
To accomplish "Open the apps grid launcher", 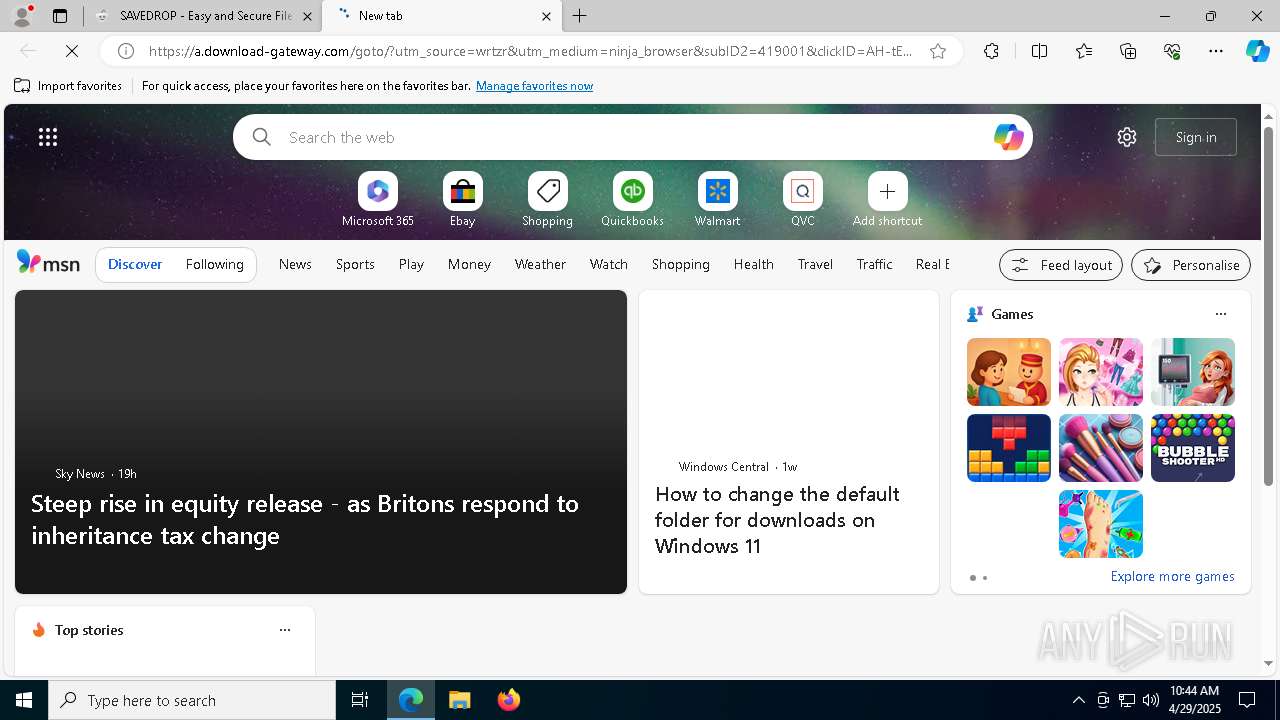I will click(x=48, y=137).
